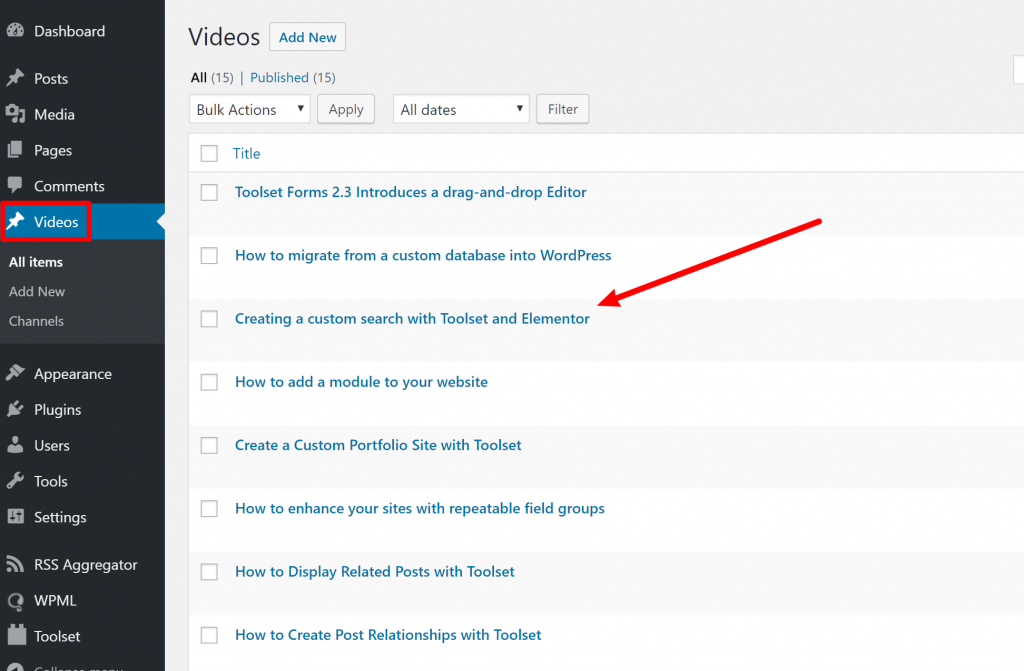The image size is (1024, 671).
Task: Click the Dashboard gauge icon
Action: tap(15, 31)
